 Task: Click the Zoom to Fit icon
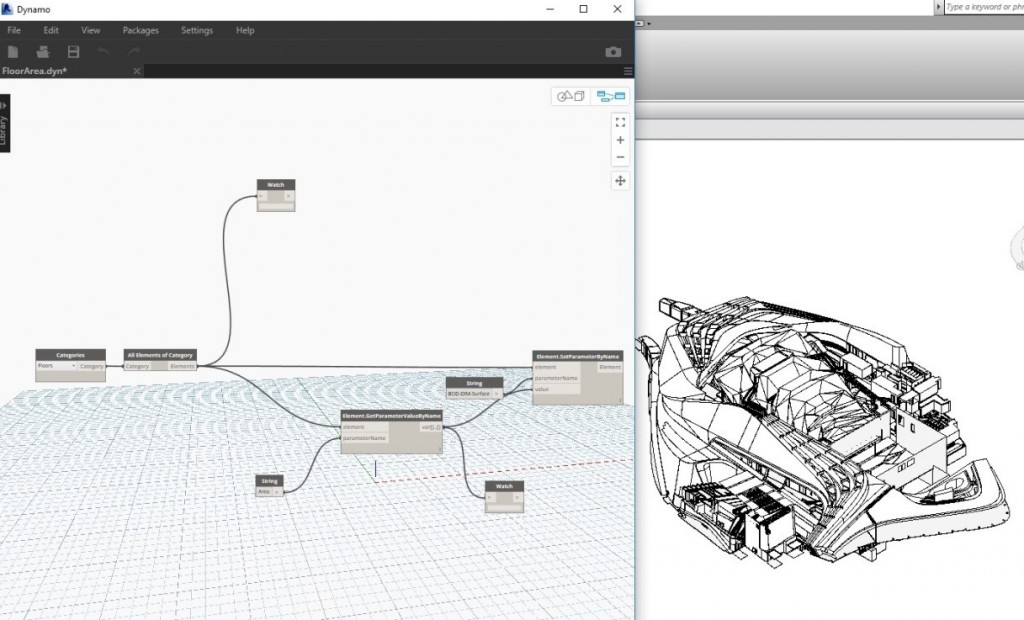tap(620, 122)
